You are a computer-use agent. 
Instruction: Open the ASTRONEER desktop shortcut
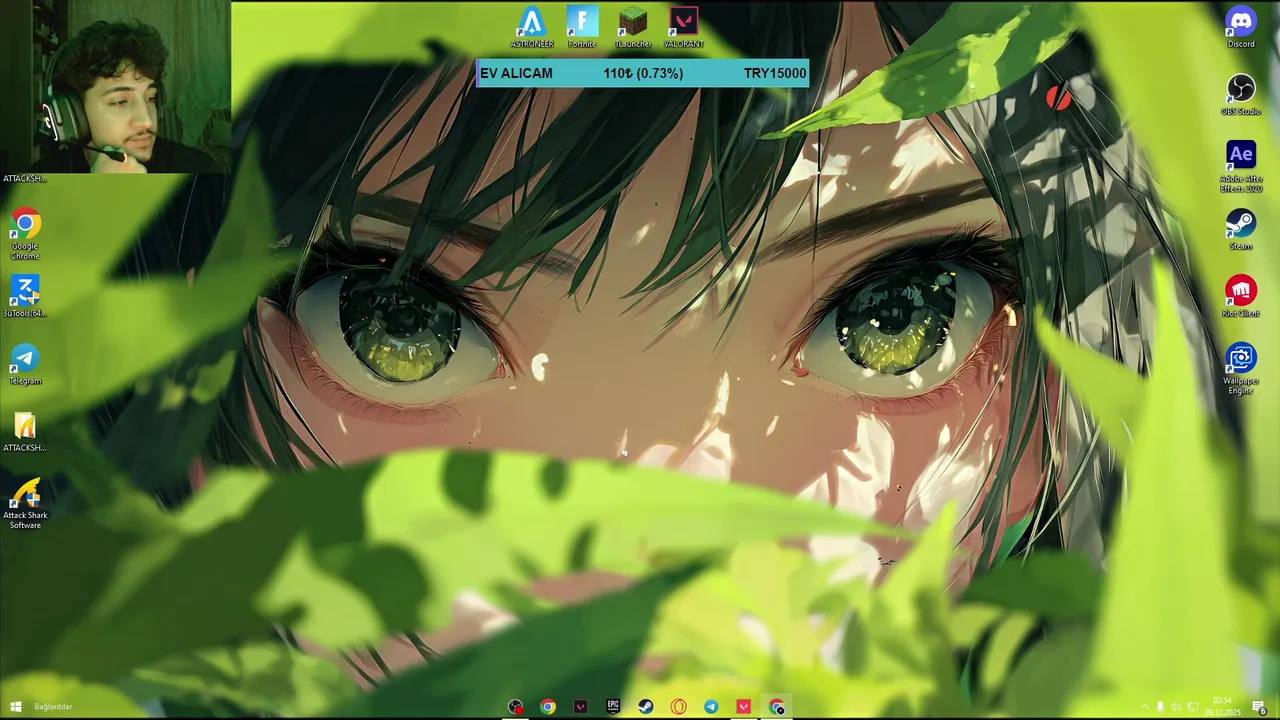[x=532, y=28]
